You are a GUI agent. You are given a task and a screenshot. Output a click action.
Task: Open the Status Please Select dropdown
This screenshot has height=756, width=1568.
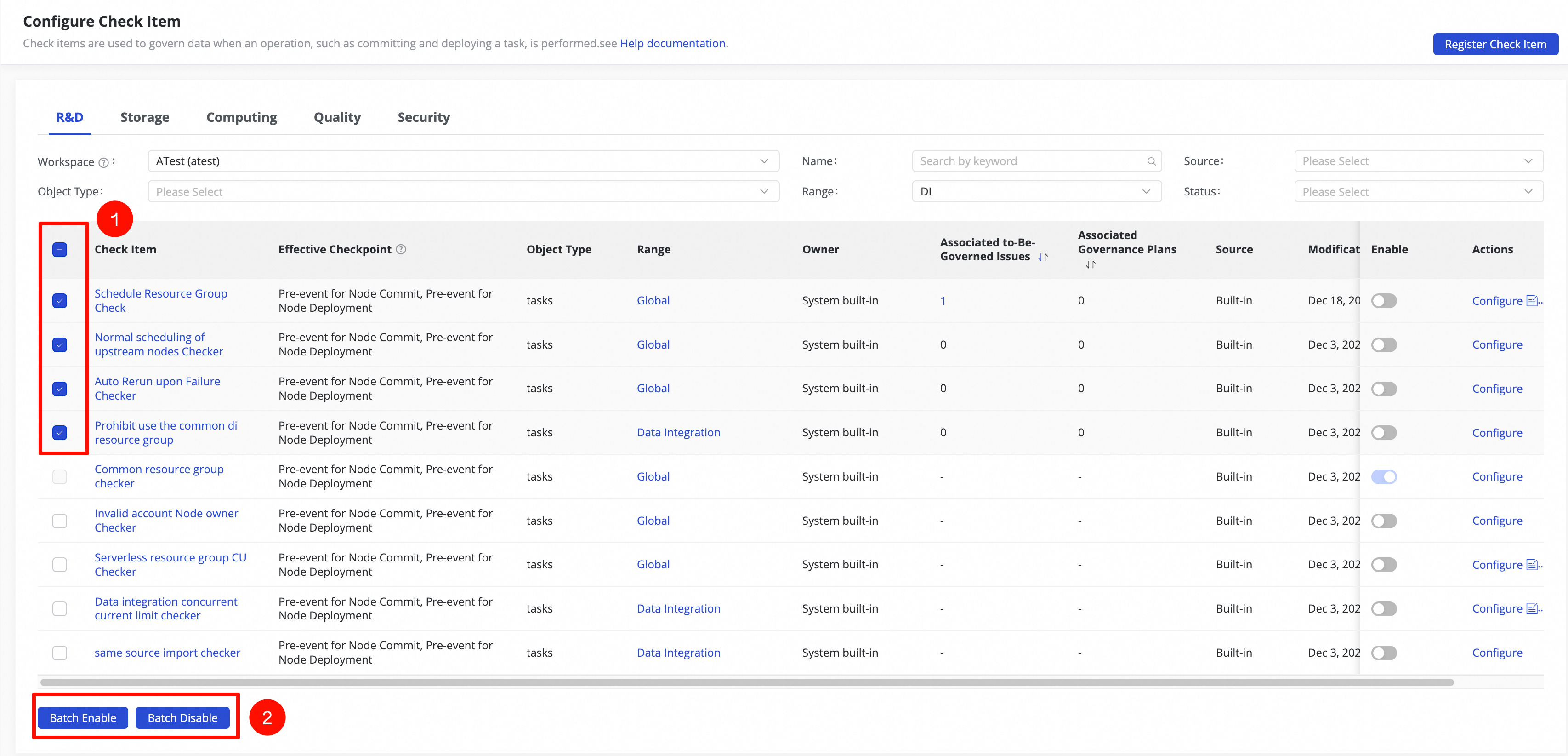1418,192
